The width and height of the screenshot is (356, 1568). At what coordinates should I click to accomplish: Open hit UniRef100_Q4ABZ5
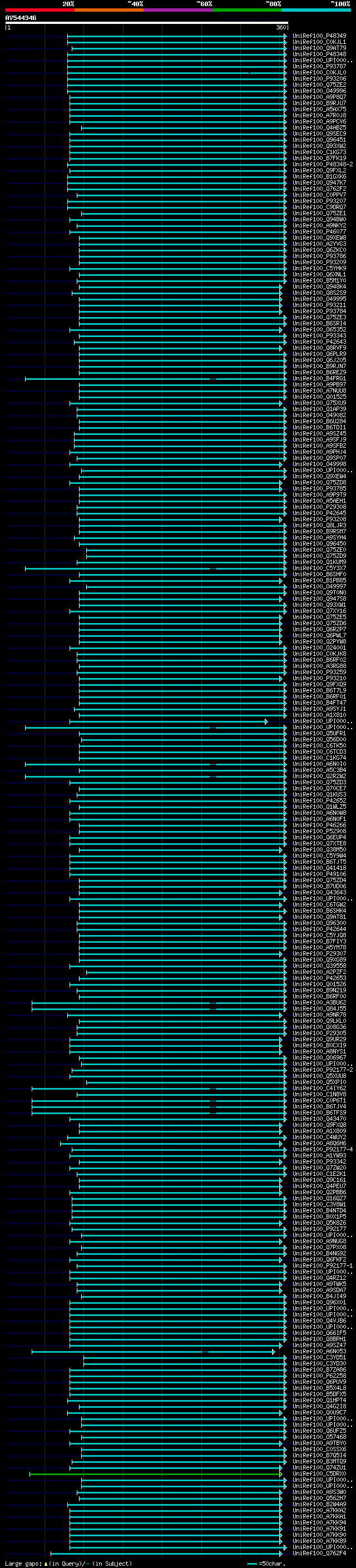pyautogui.click(x=319, y=128)
